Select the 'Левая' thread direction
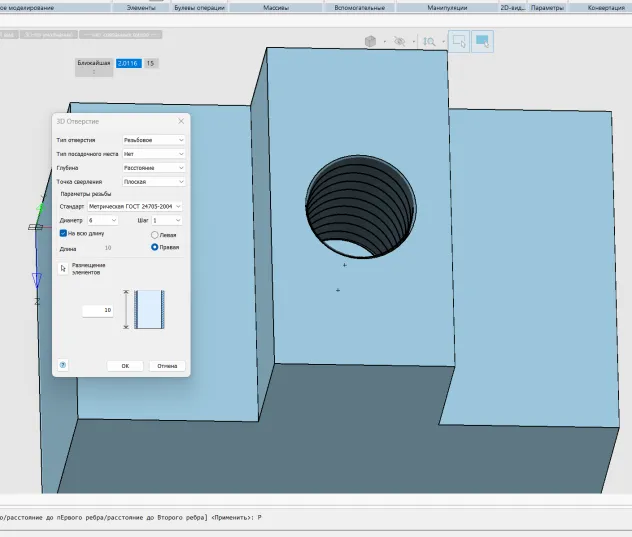 point(155,235)
